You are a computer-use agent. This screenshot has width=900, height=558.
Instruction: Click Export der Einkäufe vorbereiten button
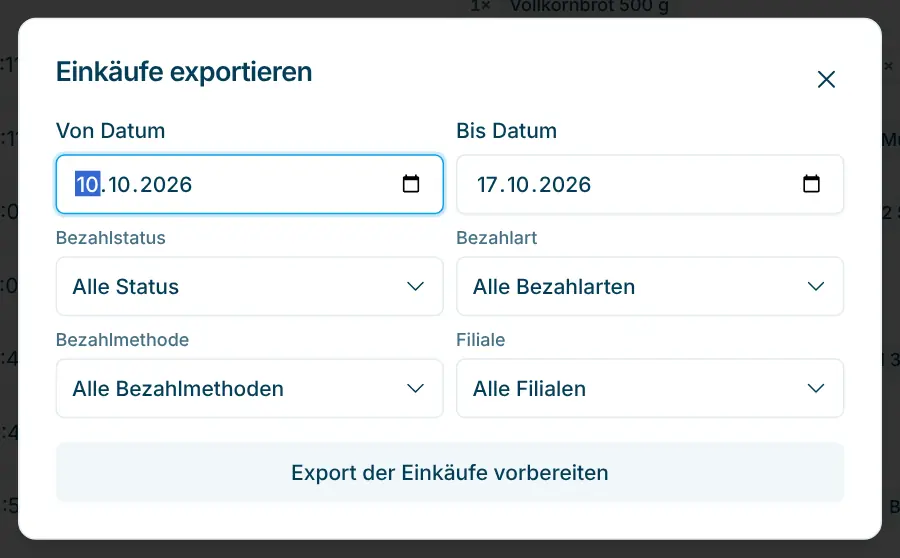click(x=450, y=472)
